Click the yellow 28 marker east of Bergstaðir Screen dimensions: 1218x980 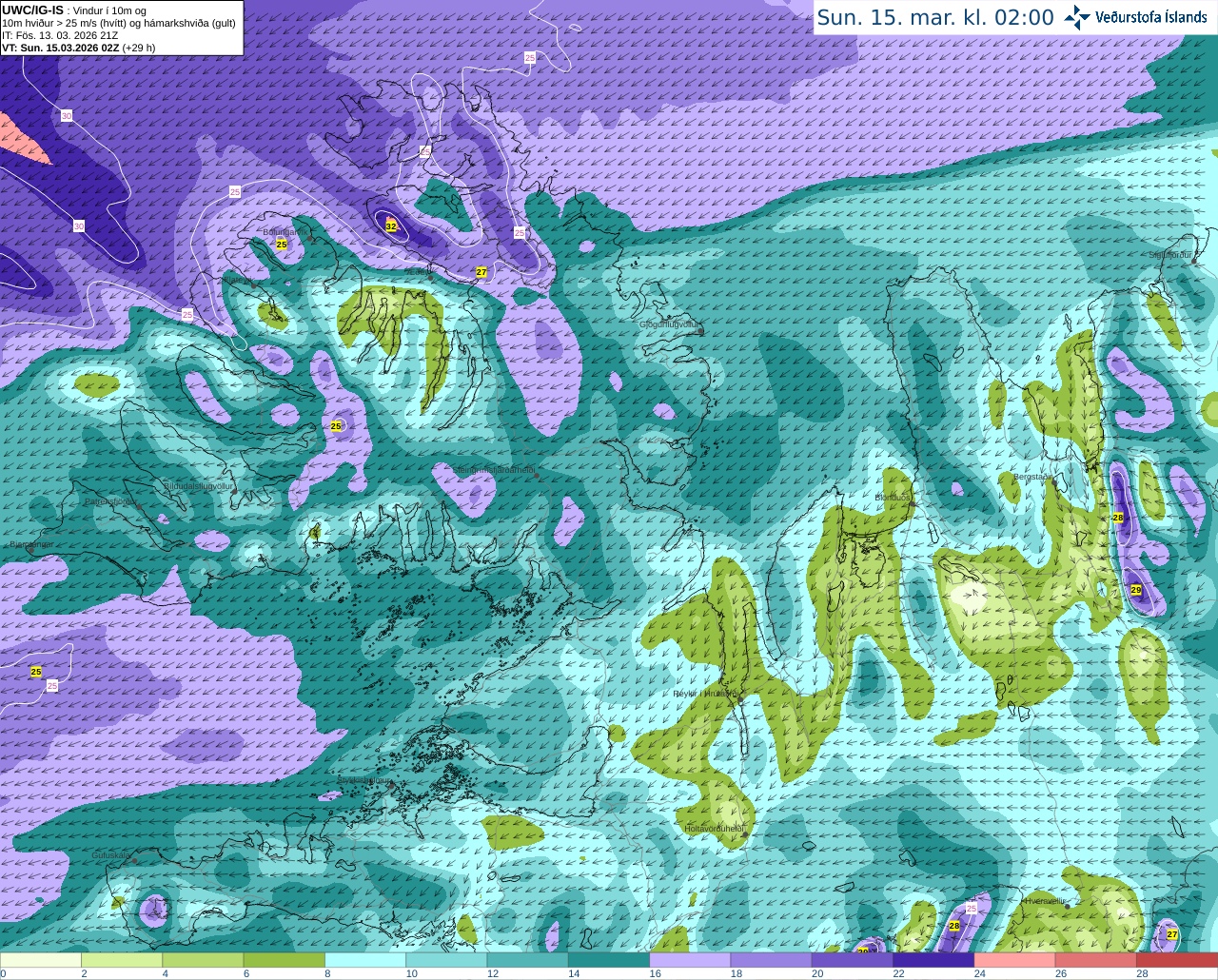1119,518
